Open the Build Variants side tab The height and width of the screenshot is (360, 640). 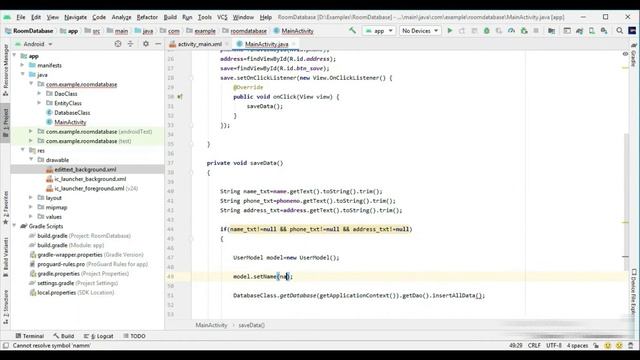pos(6,257)
